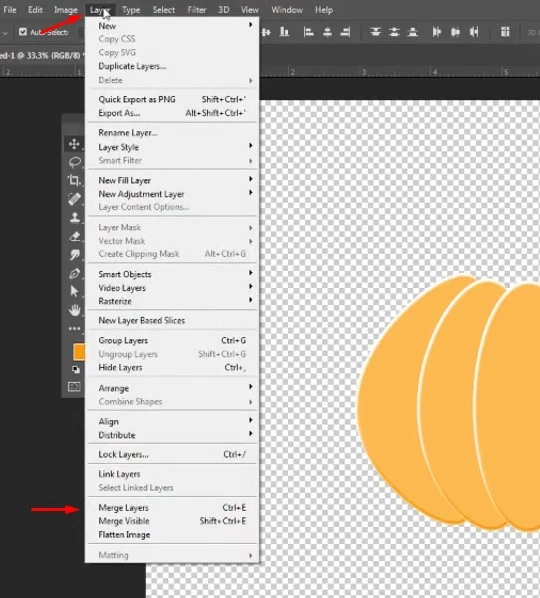Viewport: 540px width, 598px height.
Task: Expand the New Fill Layer submenu
Action: [x=173, y=180]
